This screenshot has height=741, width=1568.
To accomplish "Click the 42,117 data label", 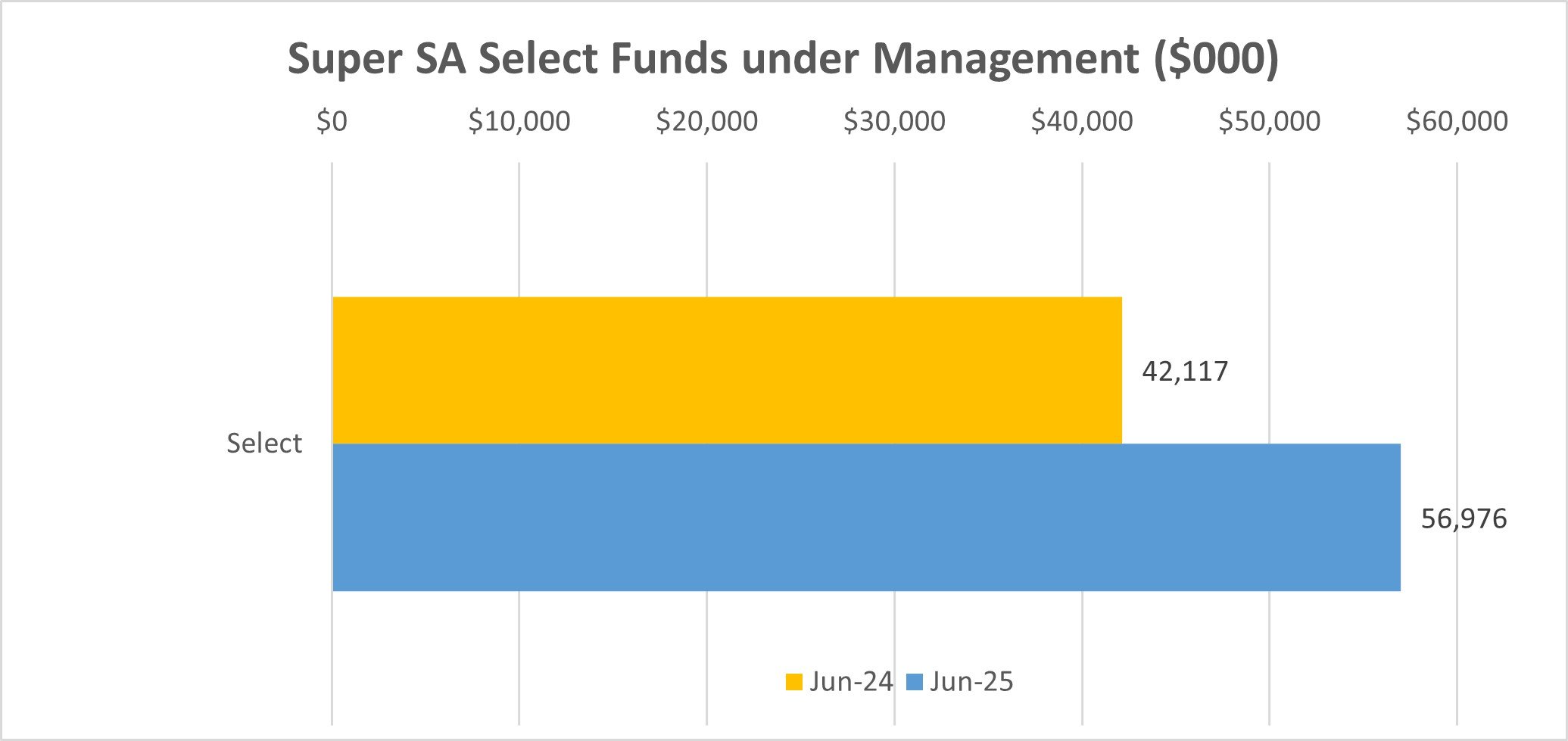I will pyautogui.click(x=1185, y=372).
